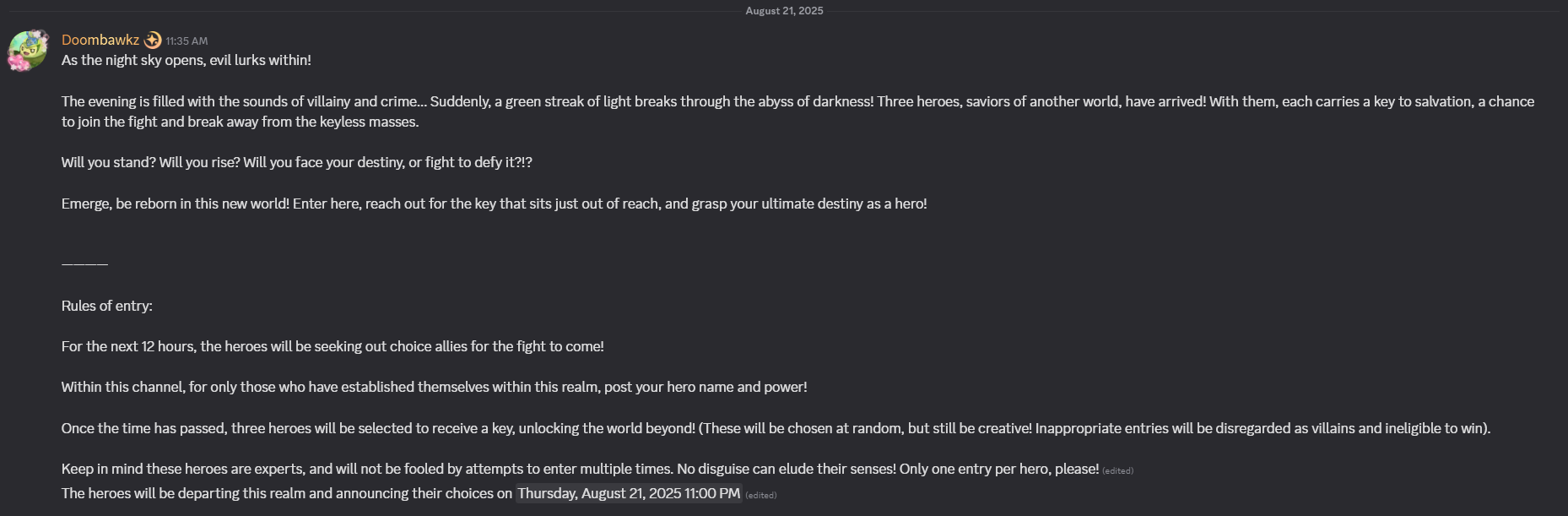Click the line 'As the night sky opens'
1568x516 pixels.
(187, 60)
